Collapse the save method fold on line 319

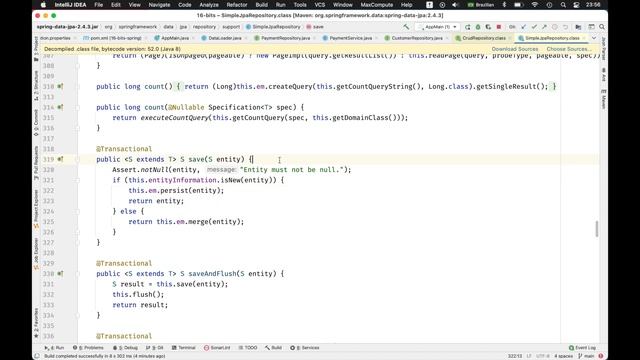click(78, 159)
